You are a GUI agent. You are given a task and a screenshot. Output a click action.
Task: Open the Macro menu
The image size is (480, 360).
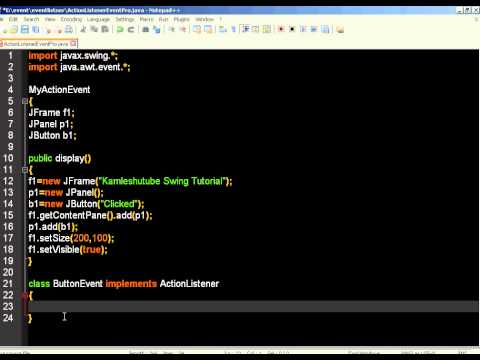(146, 20)
